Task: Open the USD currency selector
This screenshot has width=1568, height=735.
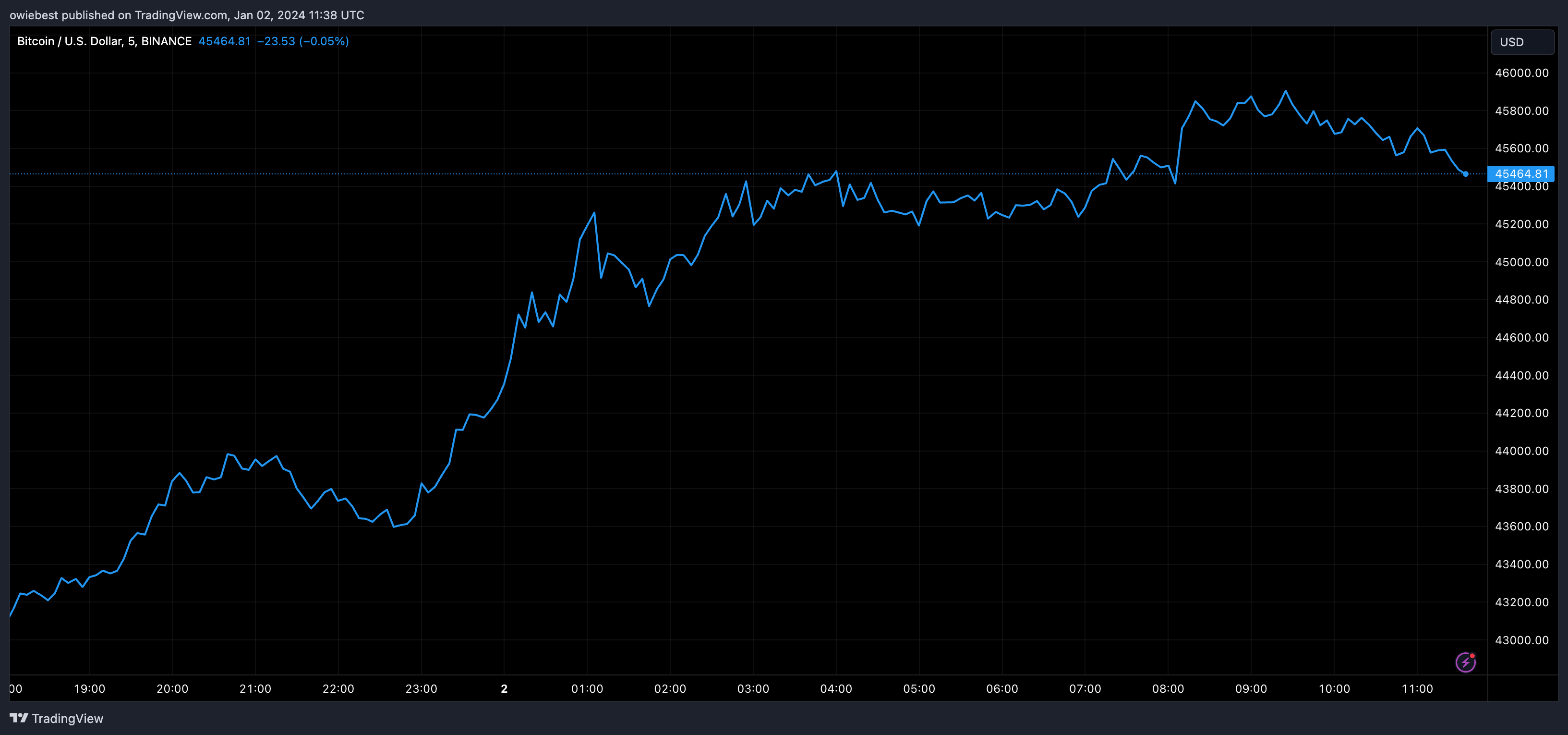Action: [x=1522, y=42]
